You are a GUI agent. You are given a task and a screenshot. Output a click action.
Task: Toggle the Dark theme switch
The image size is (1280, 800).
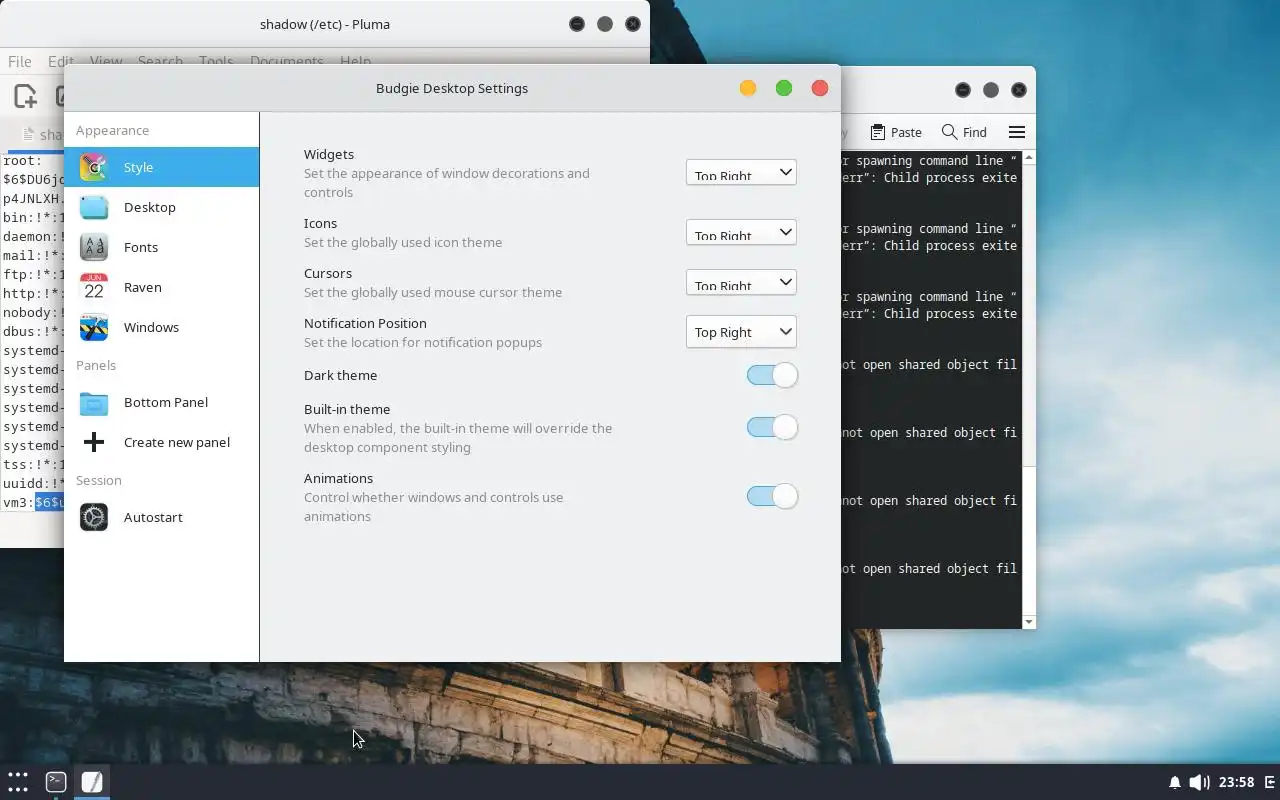pos(772,375)
